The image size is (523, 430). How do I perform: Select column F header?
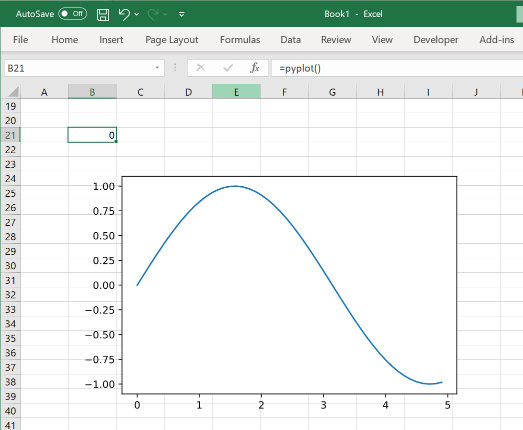(284, 92)
